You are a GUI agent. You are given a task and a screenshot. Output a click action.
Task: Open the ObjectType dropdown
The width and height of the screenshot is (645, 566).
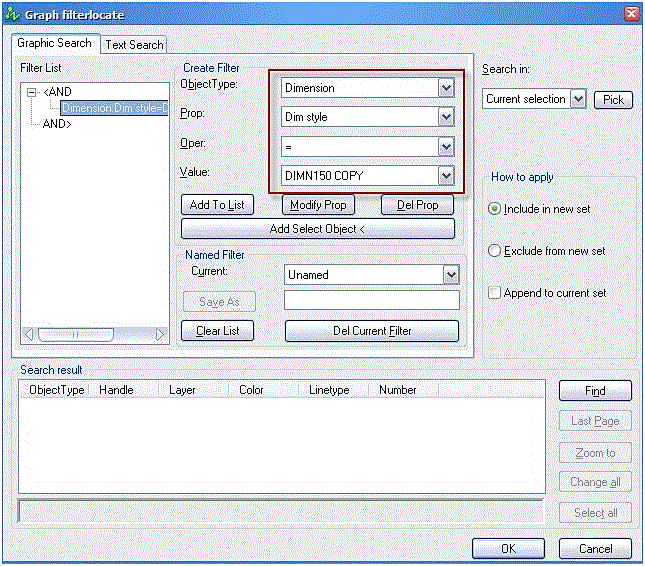pos(446,88)
